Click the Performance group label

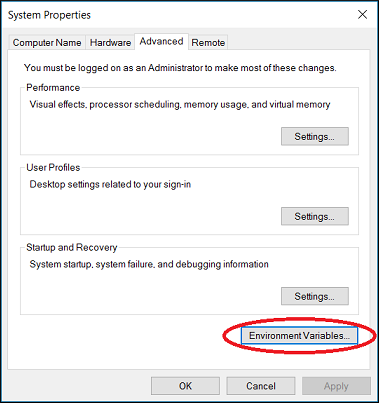53,88
